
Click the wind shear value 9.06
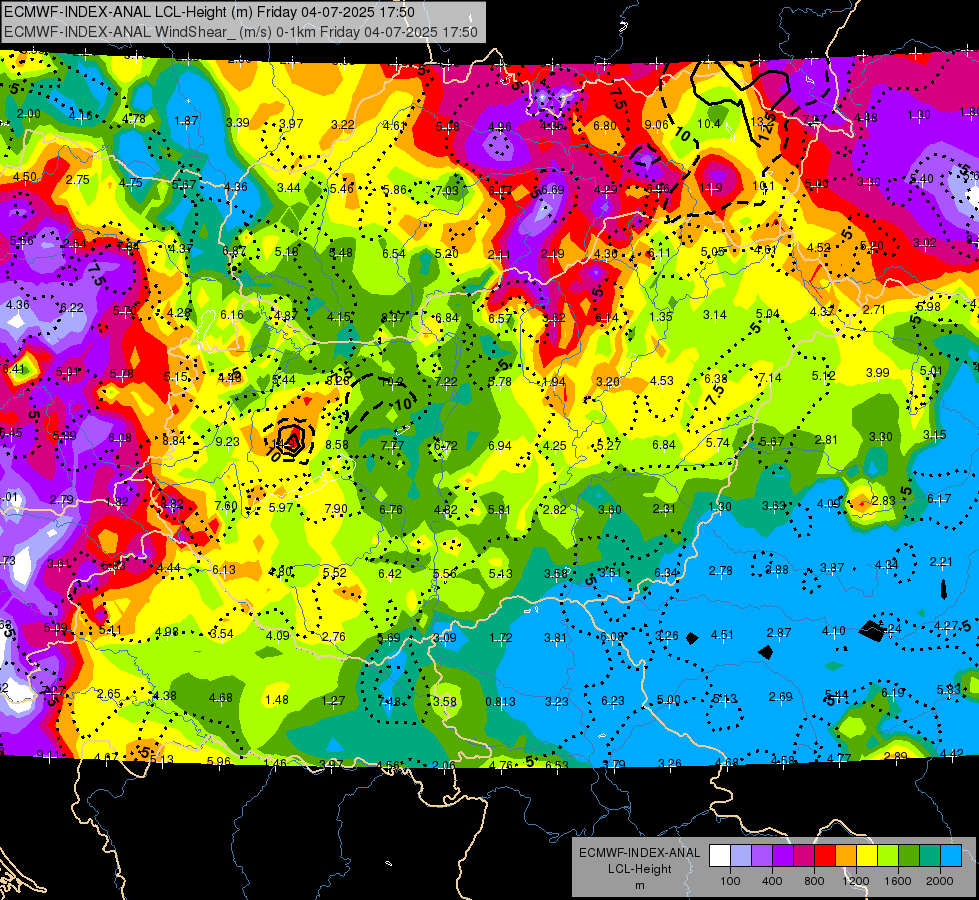[656, 124]
